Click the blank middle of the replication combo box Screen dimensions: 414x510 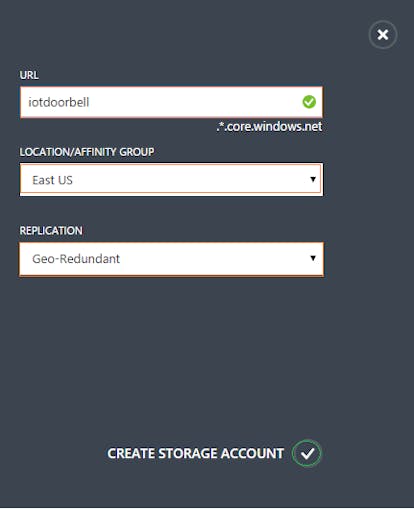213,259
